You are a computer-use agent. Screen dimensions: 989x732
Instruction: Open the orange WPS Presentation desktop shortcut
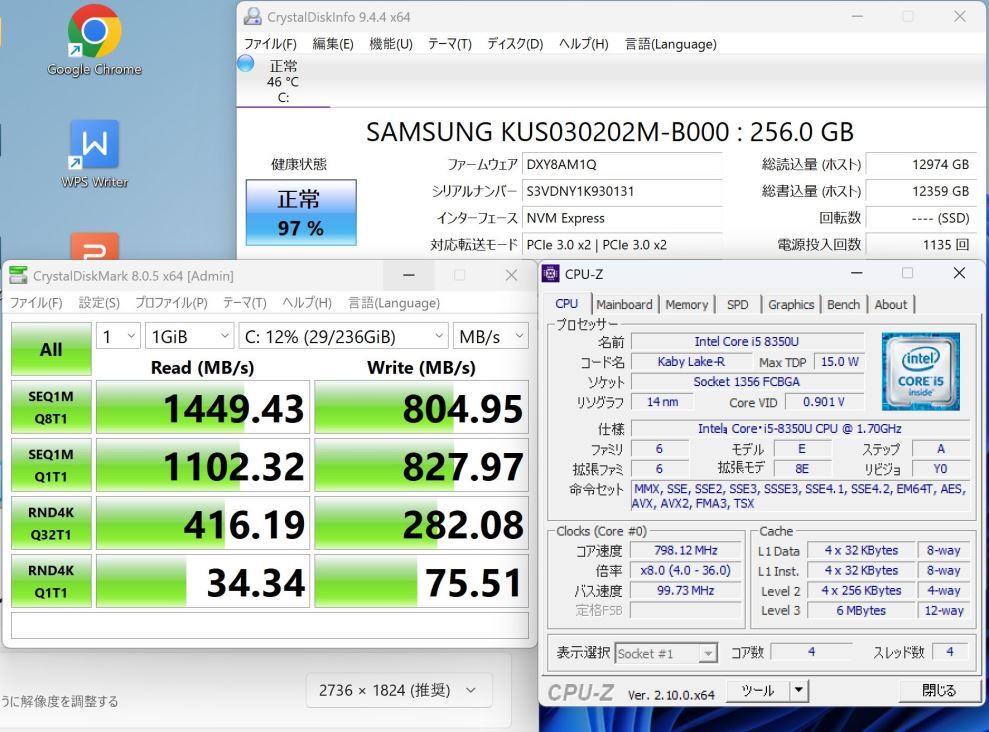point(95,247)
